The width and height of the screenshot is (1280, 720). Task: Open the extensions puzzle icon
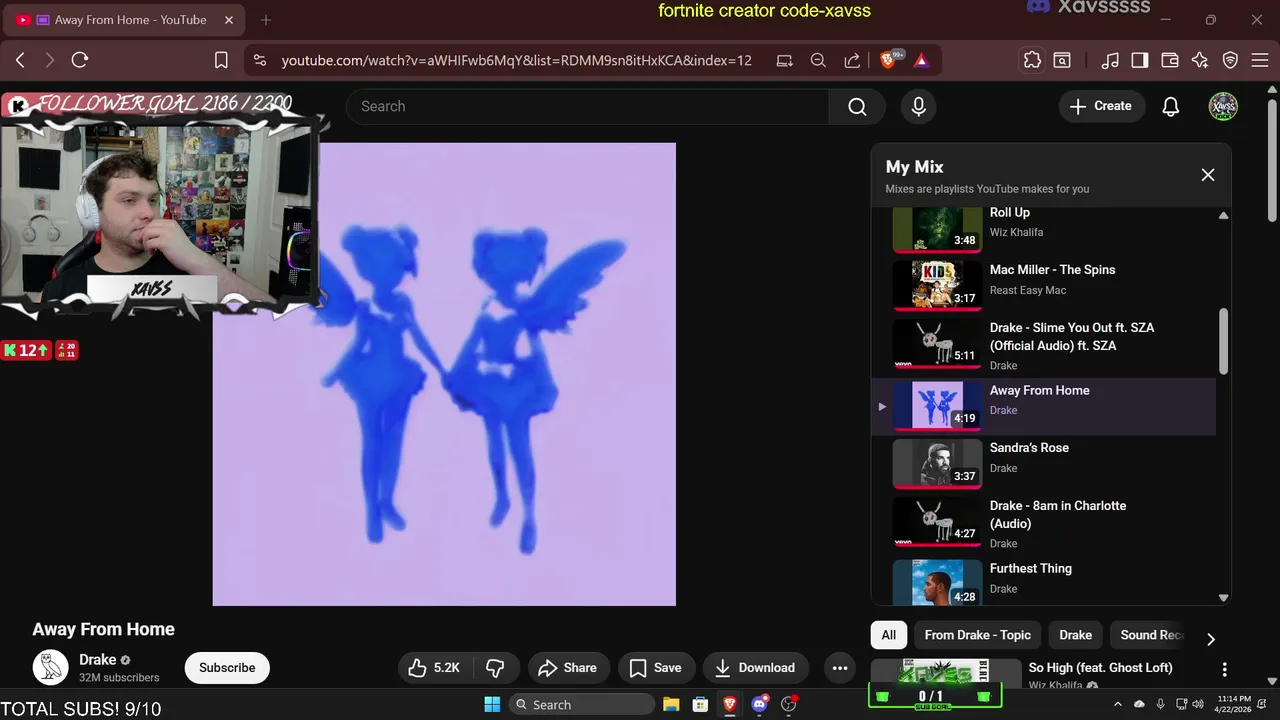1032,60
